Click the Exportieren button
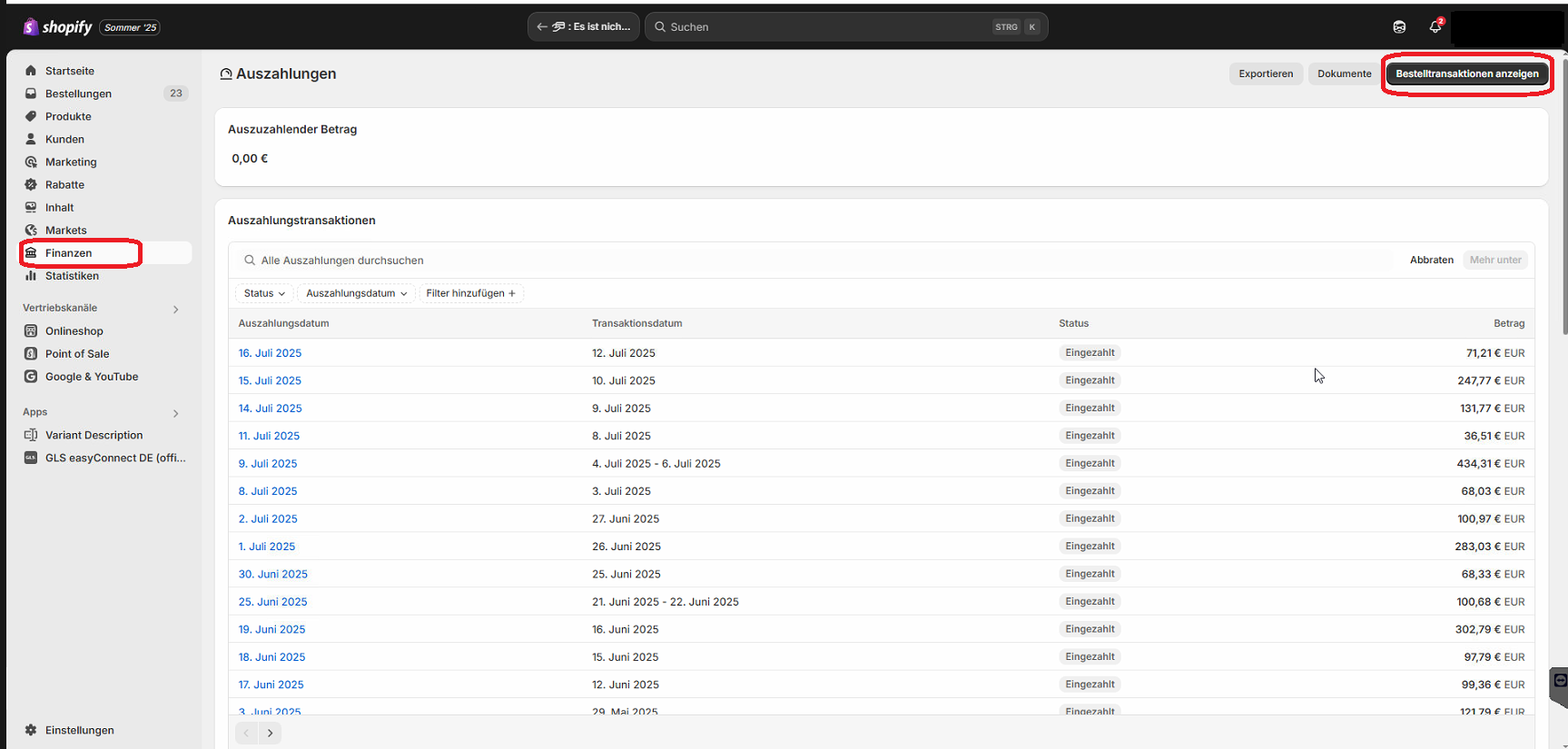Image resolution: width=1568 pixels, height=749 pixels. coord(1266,74)
